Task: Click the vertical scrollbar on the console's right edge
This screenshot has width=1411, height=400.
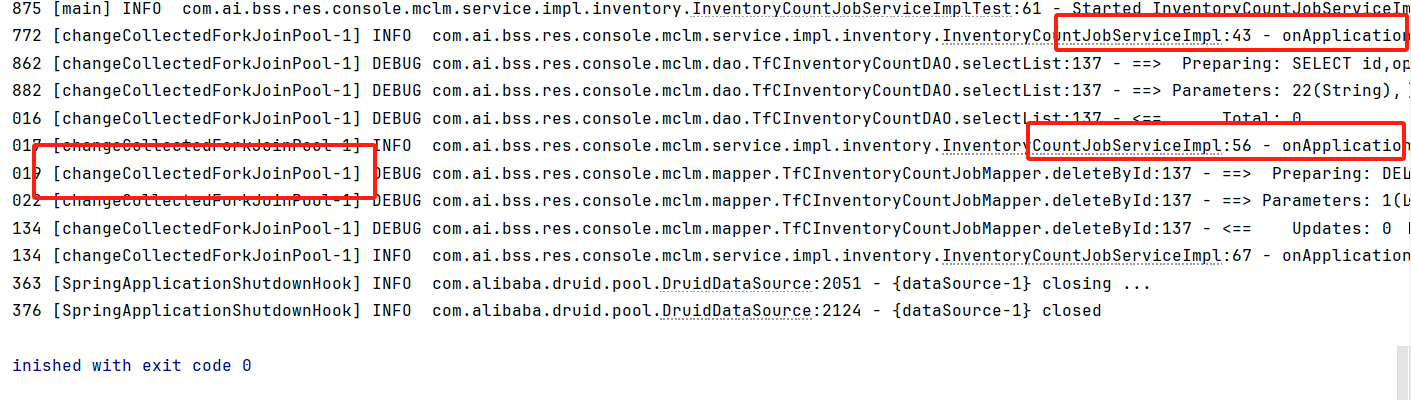Action: (x=1402, y=370)
